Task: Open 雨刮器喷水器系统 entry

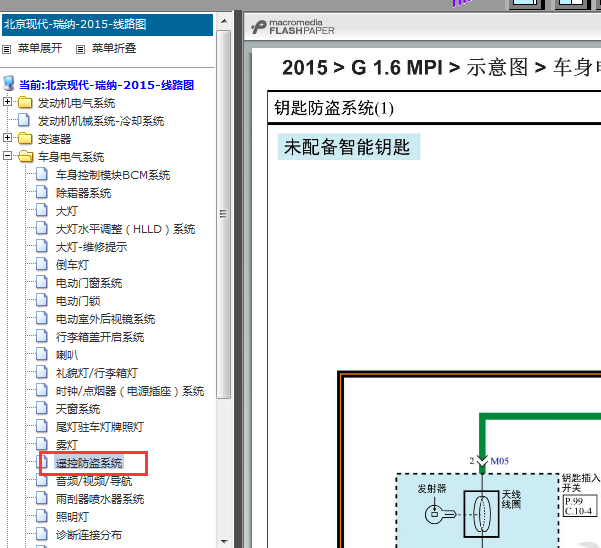Action: [100, 499]
